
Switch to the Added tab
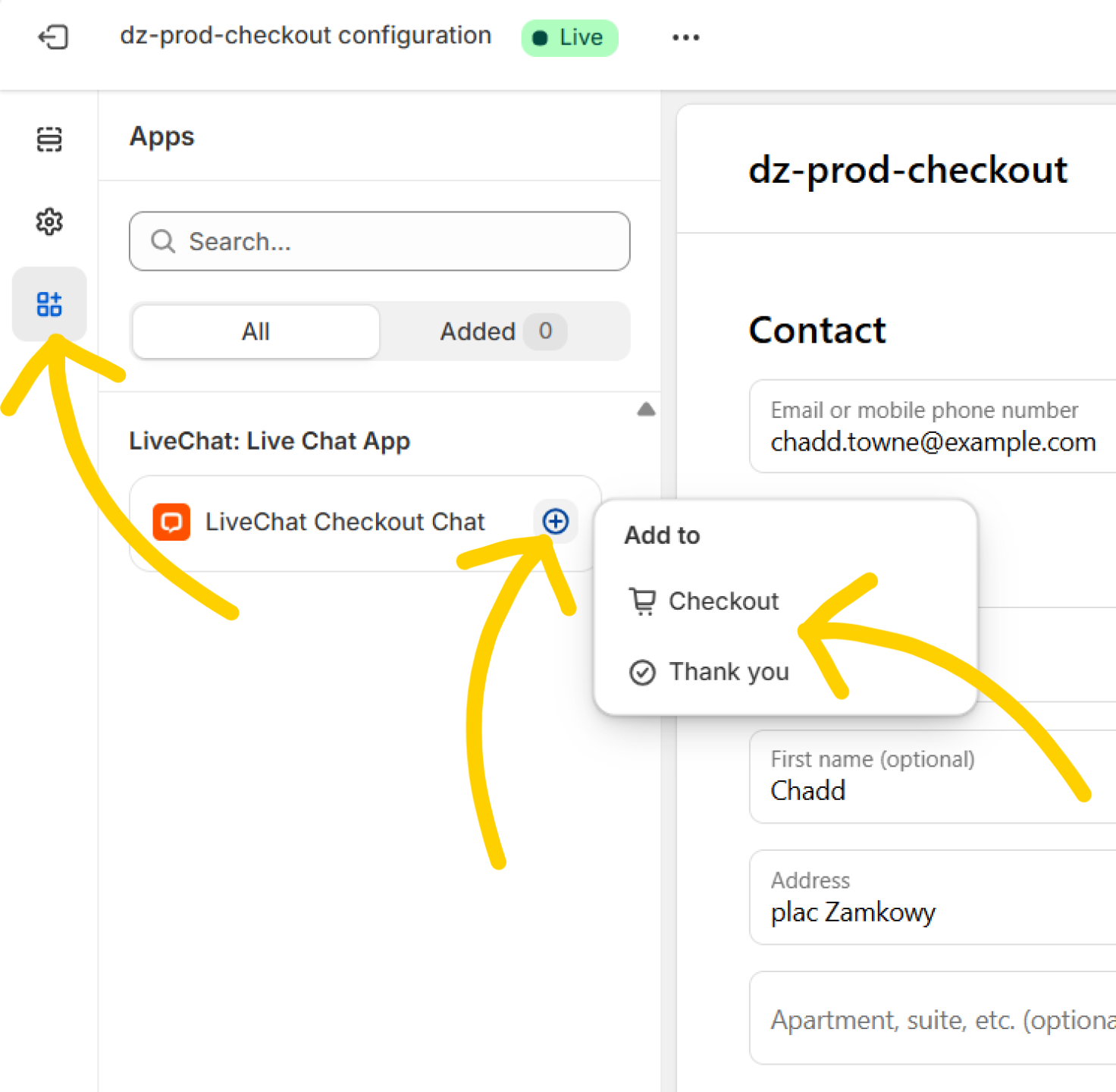(504, 331)
